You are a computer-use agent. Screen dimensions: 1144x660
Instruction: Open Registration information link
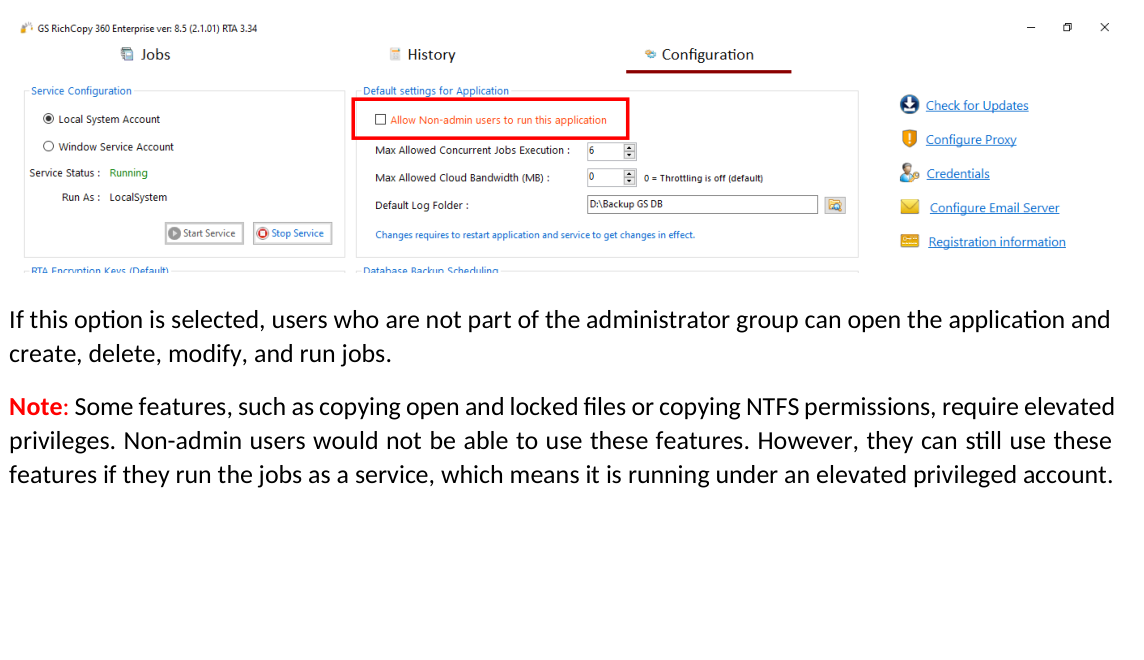pos(997,242)
